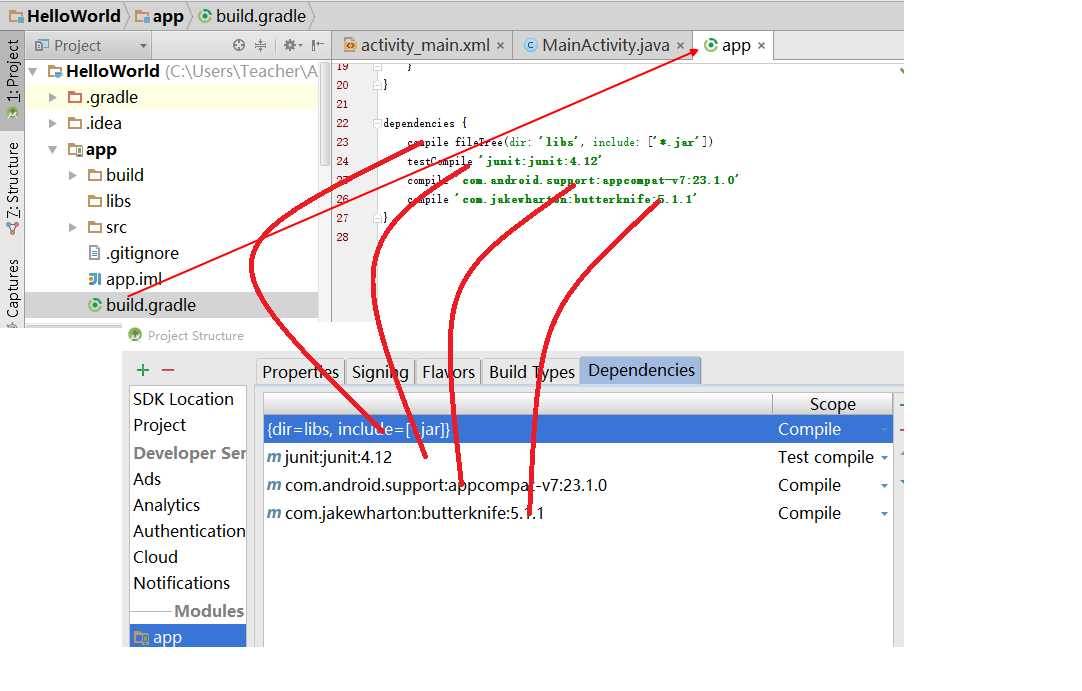Select SDK Location in Project Structure sidebar
The width and height of the screenshot is (1082, 691).
[183, 399]
